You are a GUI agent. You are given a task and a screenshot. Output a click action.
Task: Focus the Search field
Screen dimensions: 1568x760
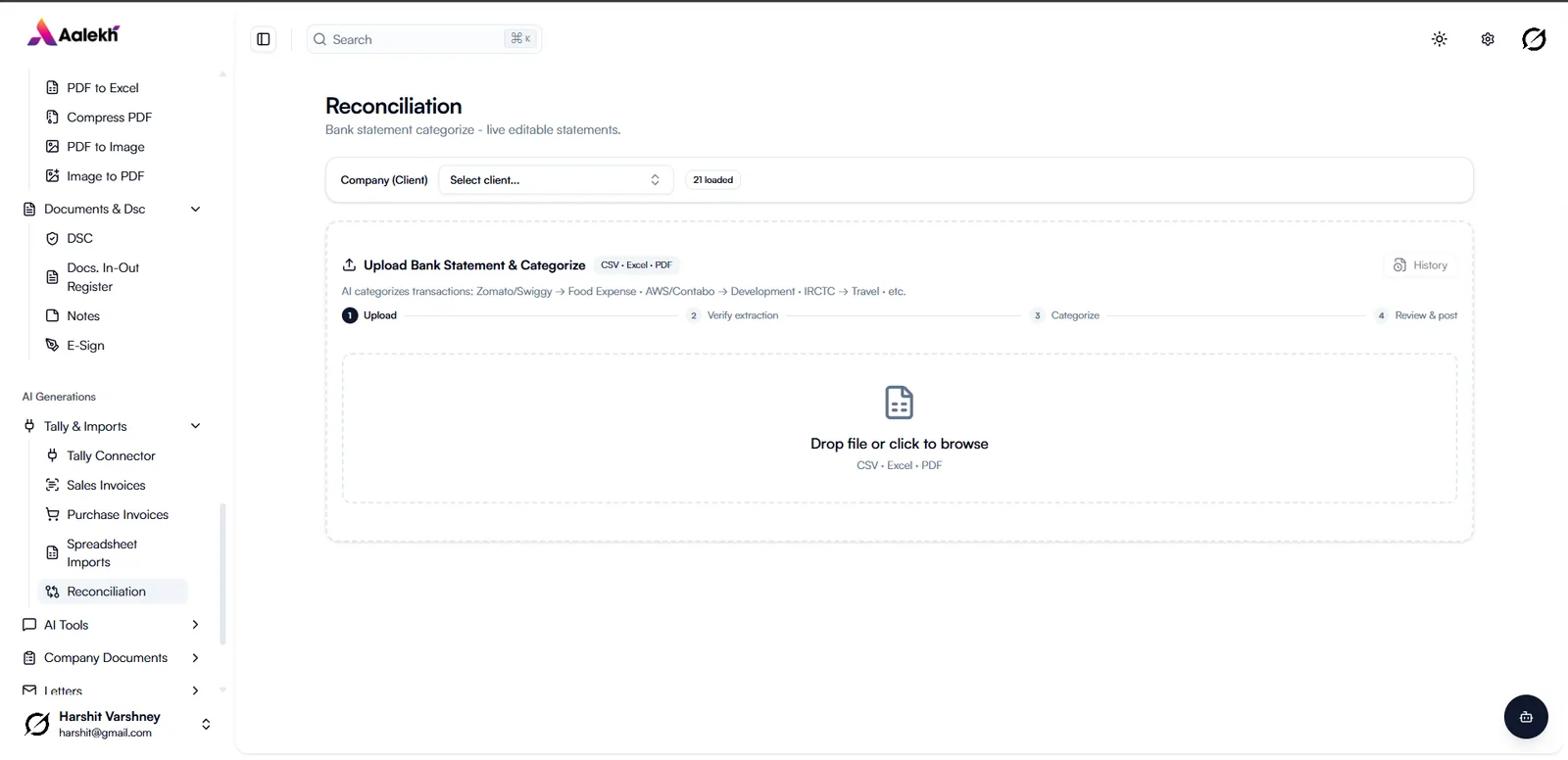point(423,39)
